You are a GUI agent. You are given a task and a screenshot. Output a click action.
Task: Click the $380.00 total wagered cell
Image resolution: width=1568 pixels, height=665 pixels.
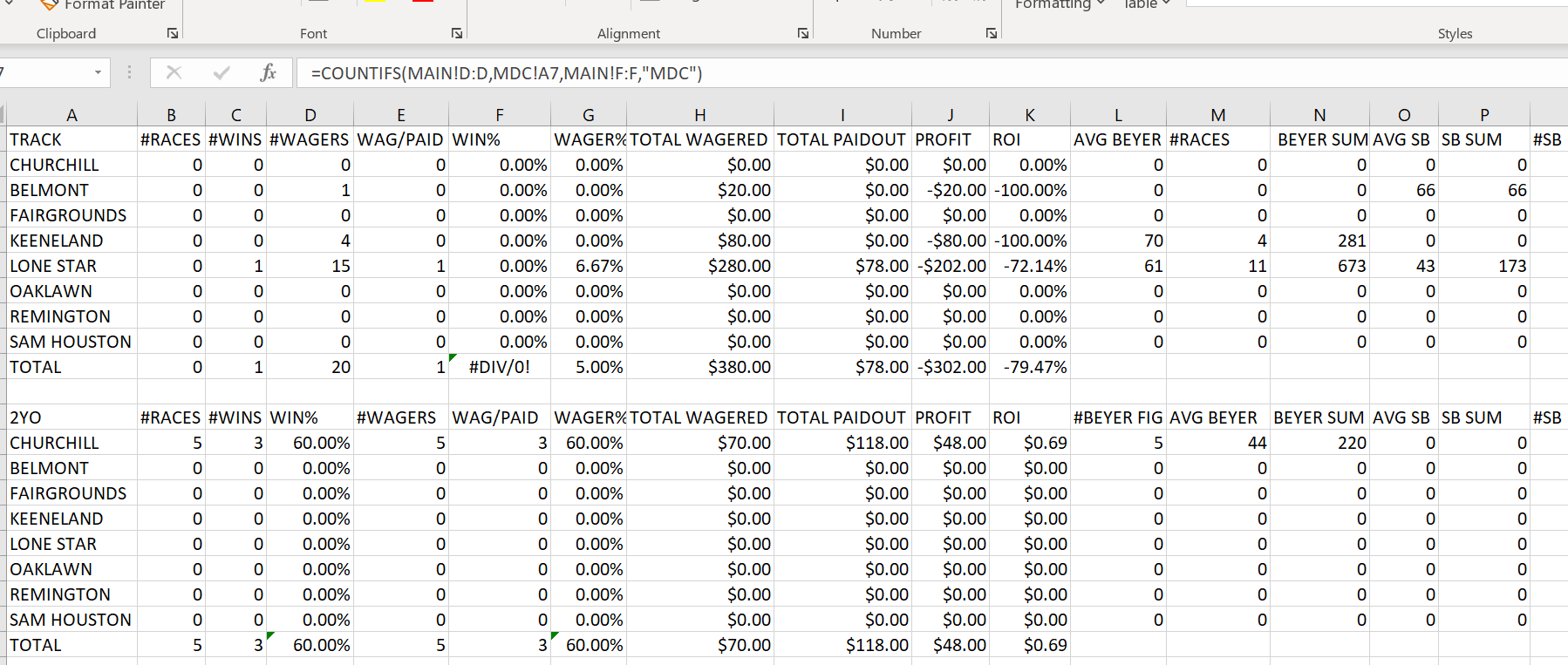coord(699,367)
